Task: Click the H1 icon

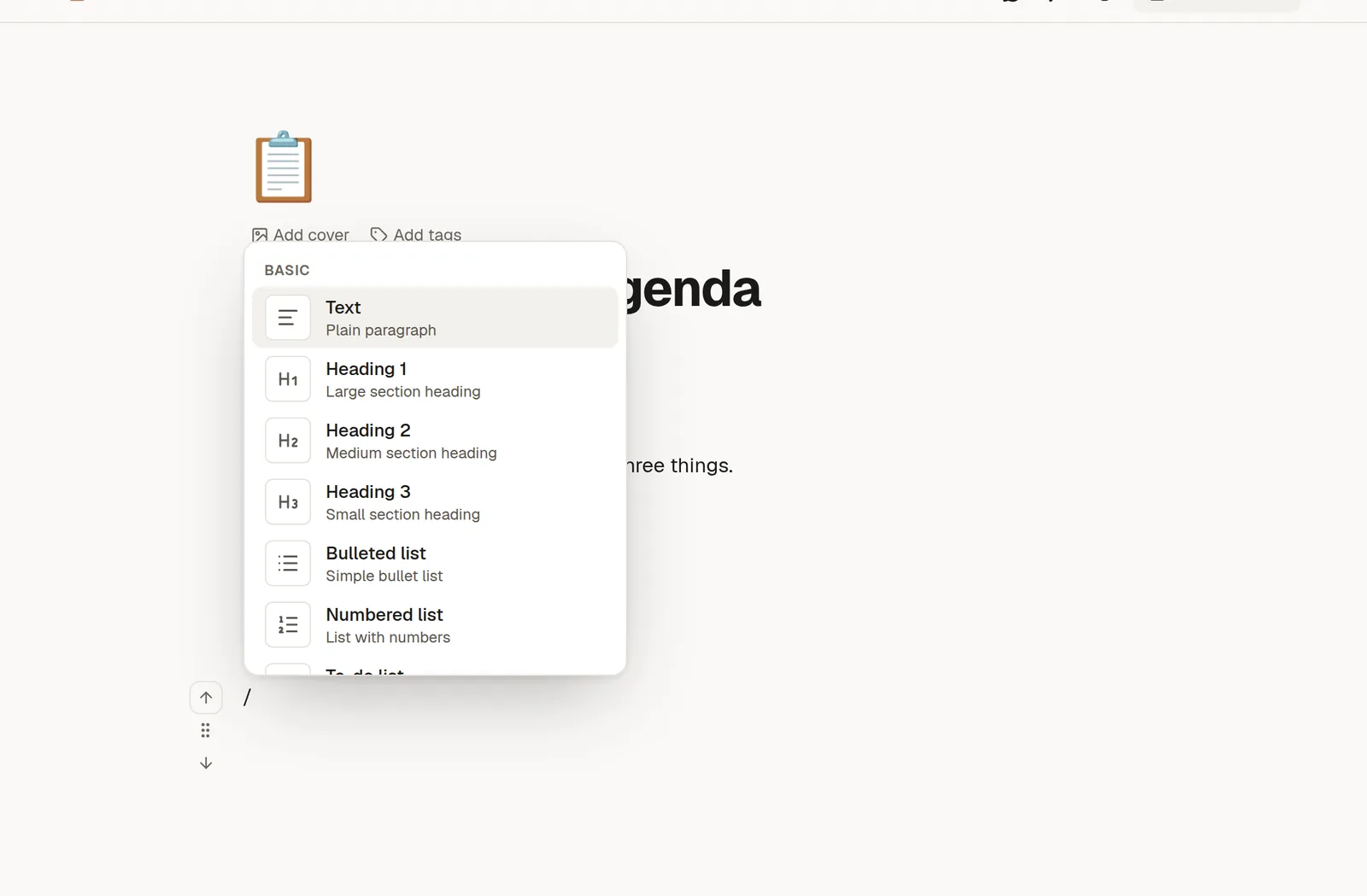Action: 288,379
